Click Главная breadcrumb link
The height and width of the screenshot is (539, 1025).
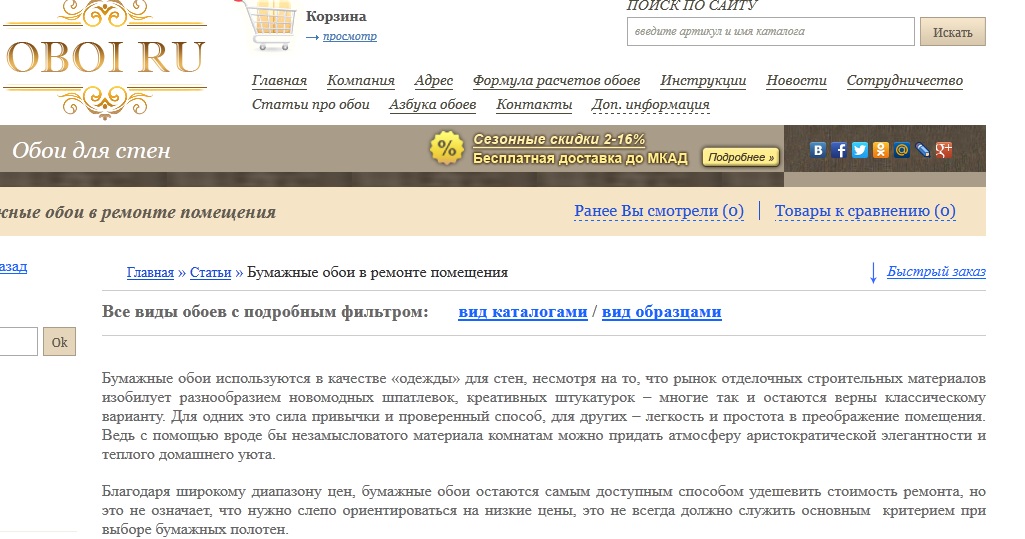pyautogui.click(x=150, y=272)
